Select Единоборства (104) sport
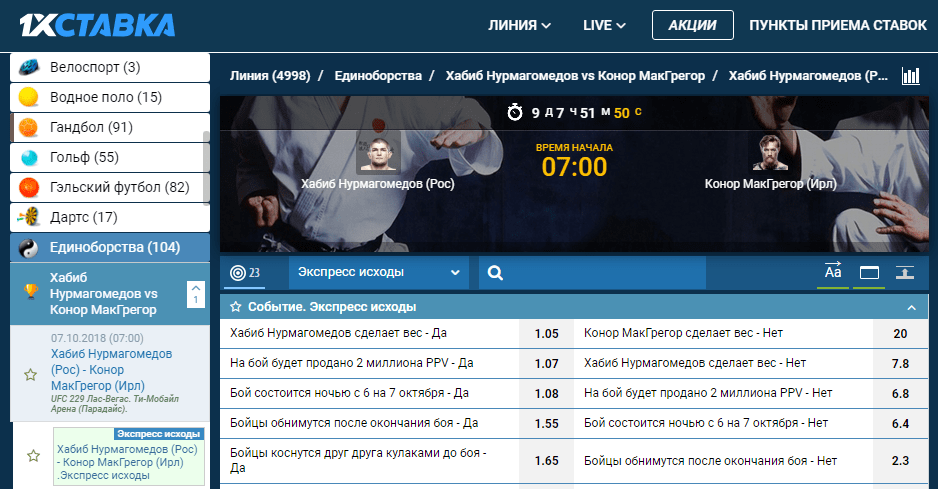The width and height of the screenshot is (938, 489). 110,247
